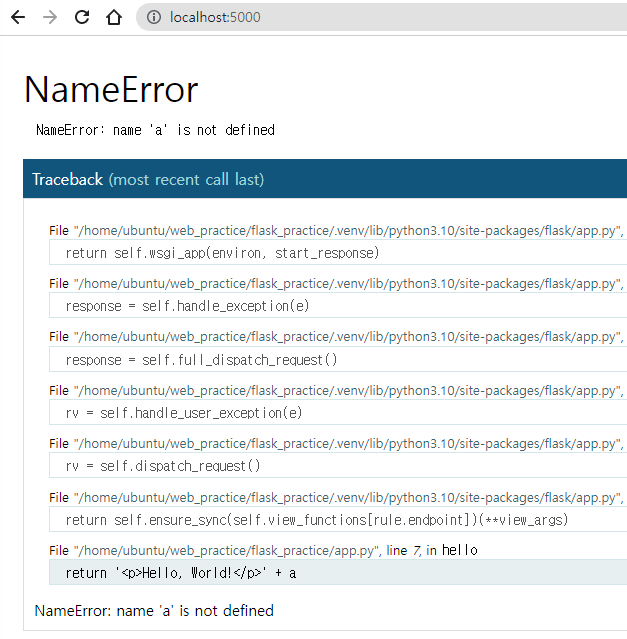The width and height of the screenshot is (627, 639).
Task: Expand the self.handle_exception(e) code frame
Action: [338, 306]
